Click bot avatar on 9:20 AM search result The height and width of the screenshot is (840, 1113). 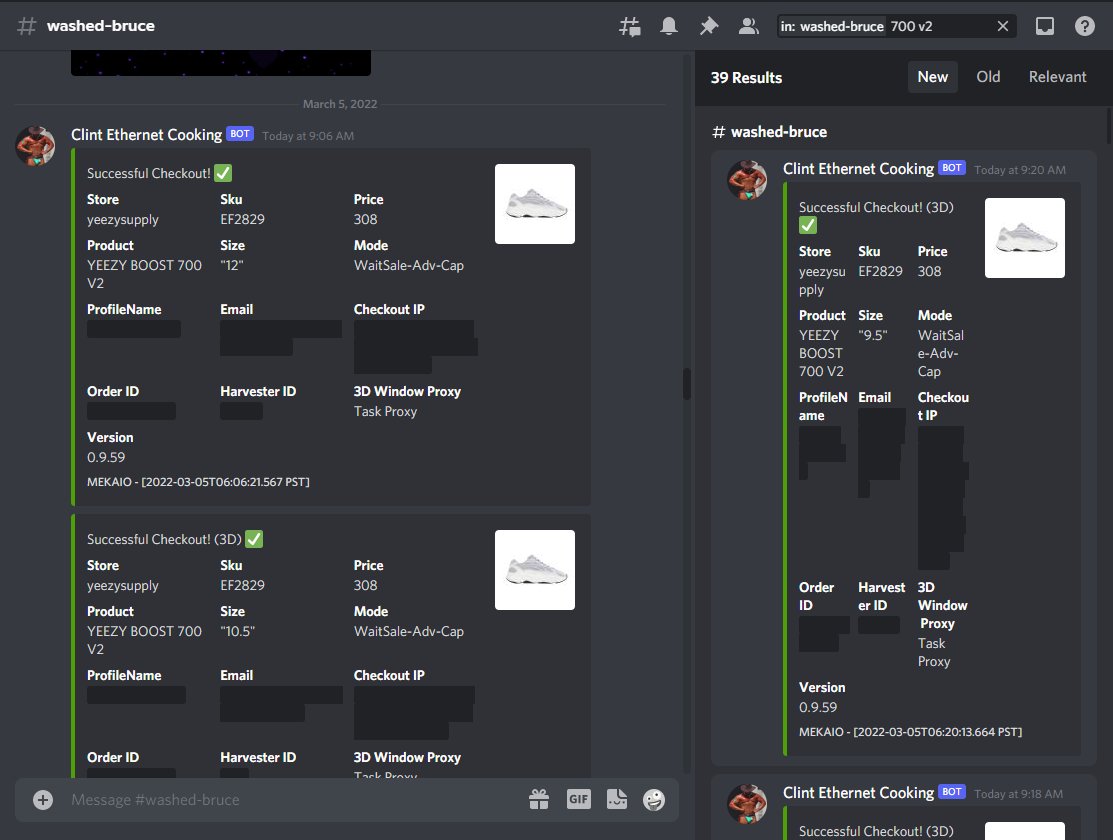point(747,180)
